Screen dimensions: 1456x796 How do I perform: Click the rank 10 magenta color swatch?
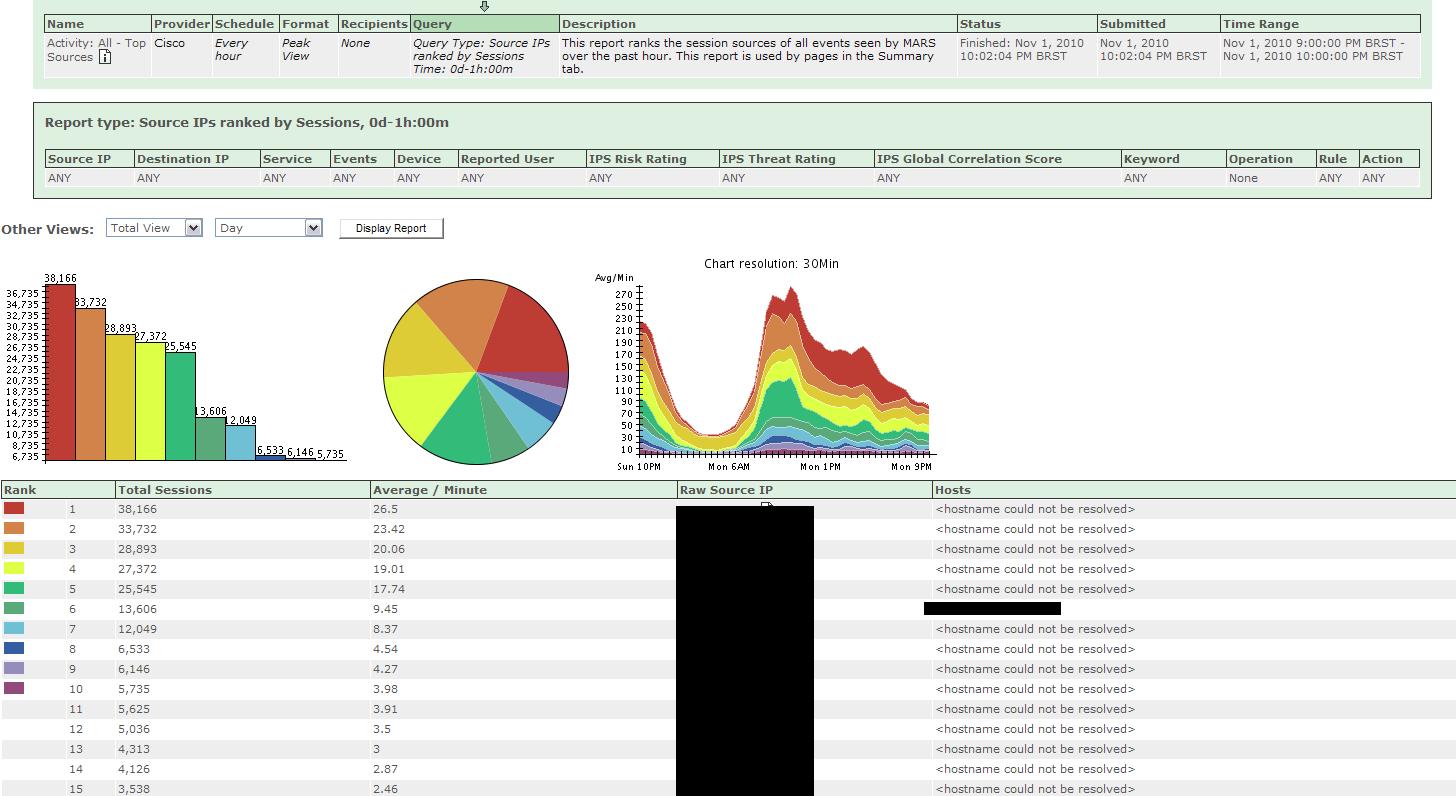pyautogui.click(x=14, y=688)
